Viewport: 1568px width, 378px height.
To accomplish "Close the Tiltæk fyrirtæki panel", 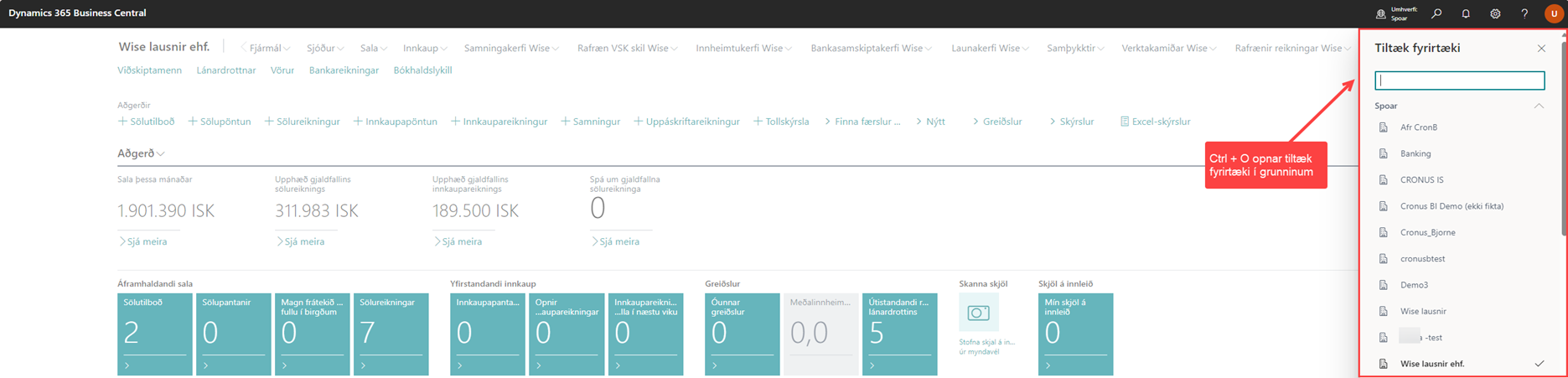I will pos(1541,49).
